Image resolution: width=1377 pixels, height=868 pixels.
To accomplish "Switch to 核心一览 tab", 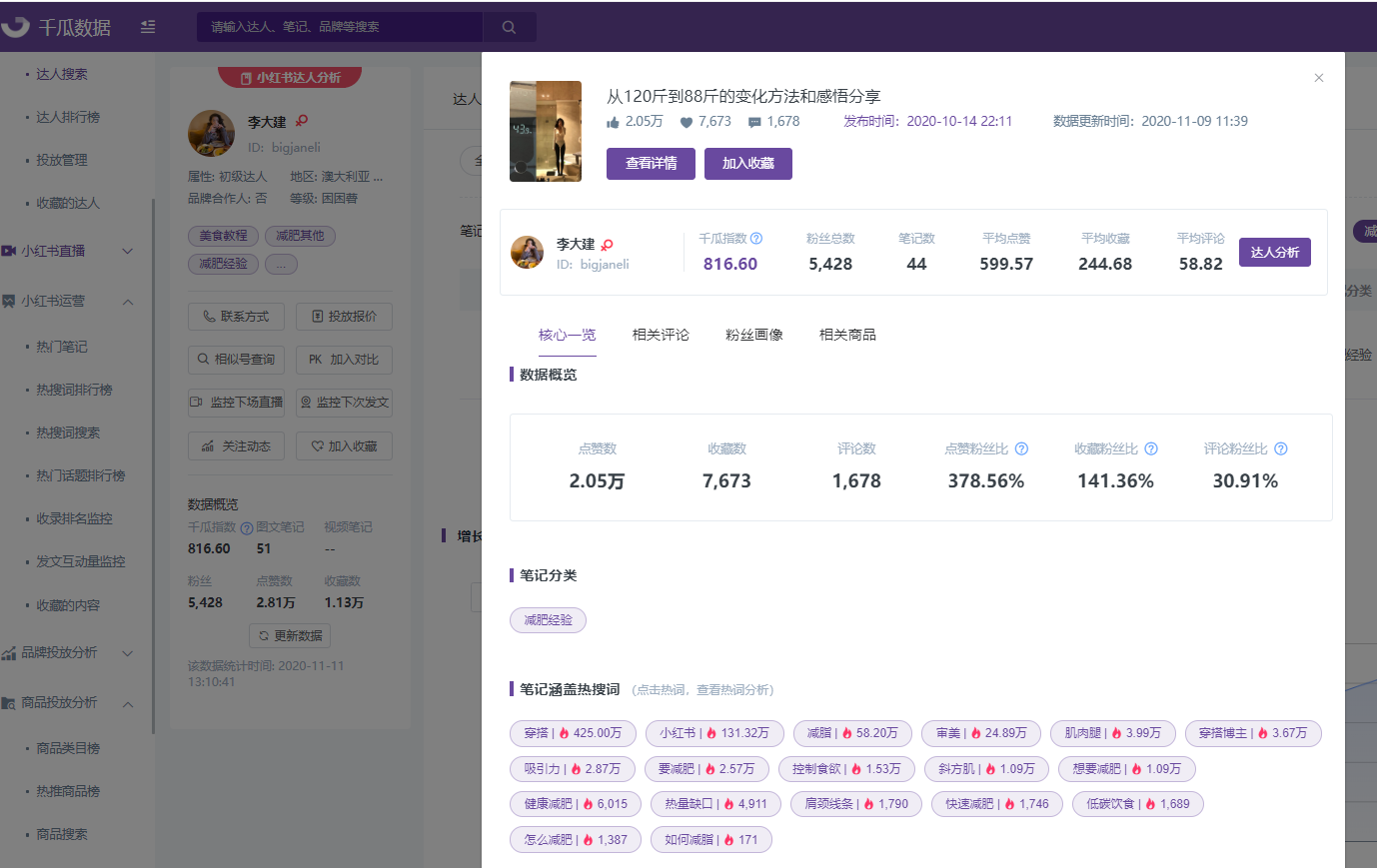I will (567, 335).
